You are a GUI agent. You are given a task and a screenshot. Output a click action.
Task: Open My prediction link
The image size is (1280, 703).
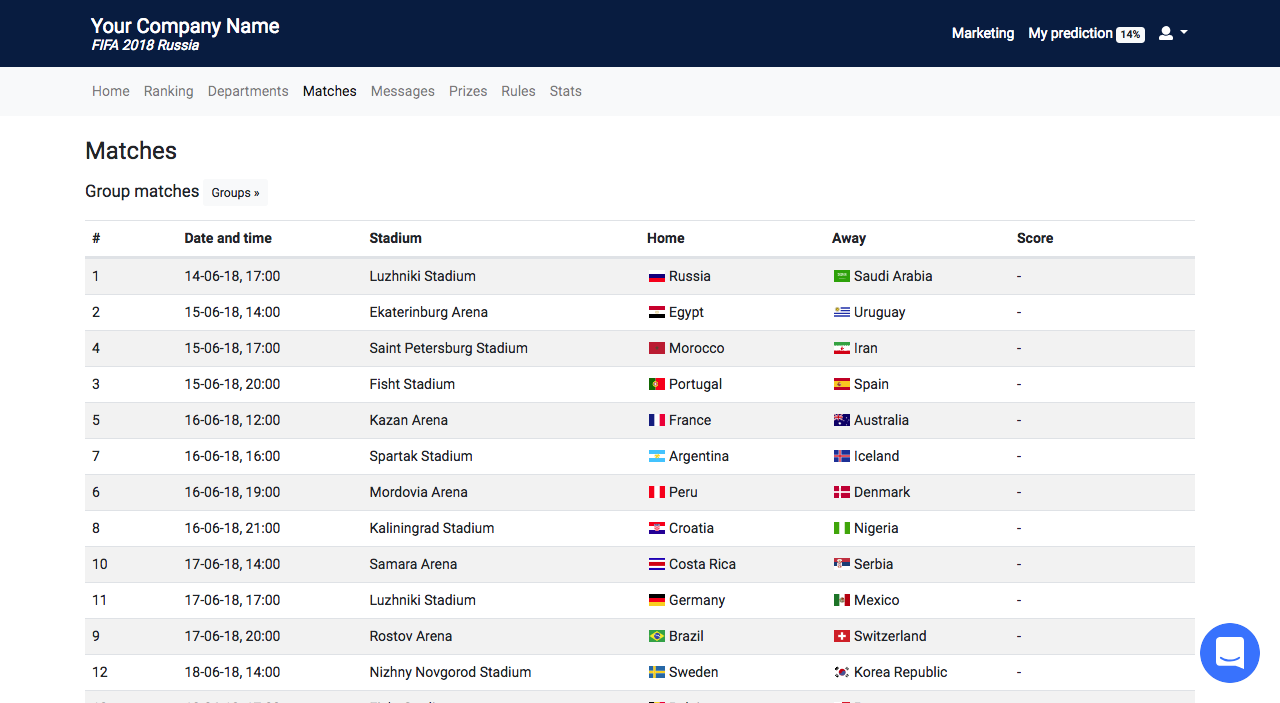(1070, 33)
